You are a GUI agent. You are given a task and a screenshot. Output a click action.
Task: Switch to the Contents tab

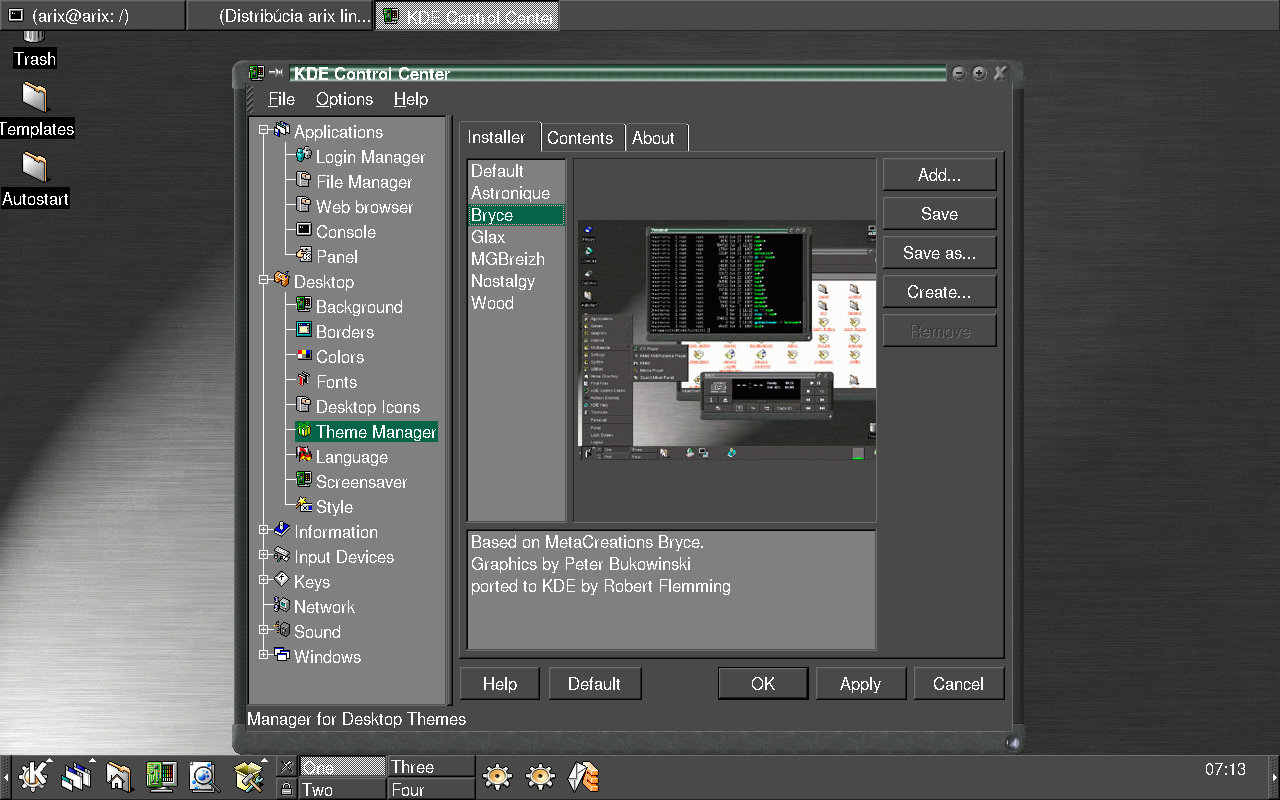tap(580, 138)
